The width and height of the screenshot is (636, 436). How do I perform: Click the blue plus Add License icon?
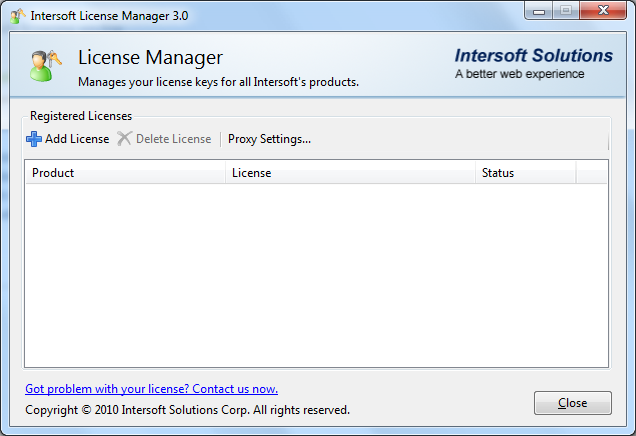[34, 139]
